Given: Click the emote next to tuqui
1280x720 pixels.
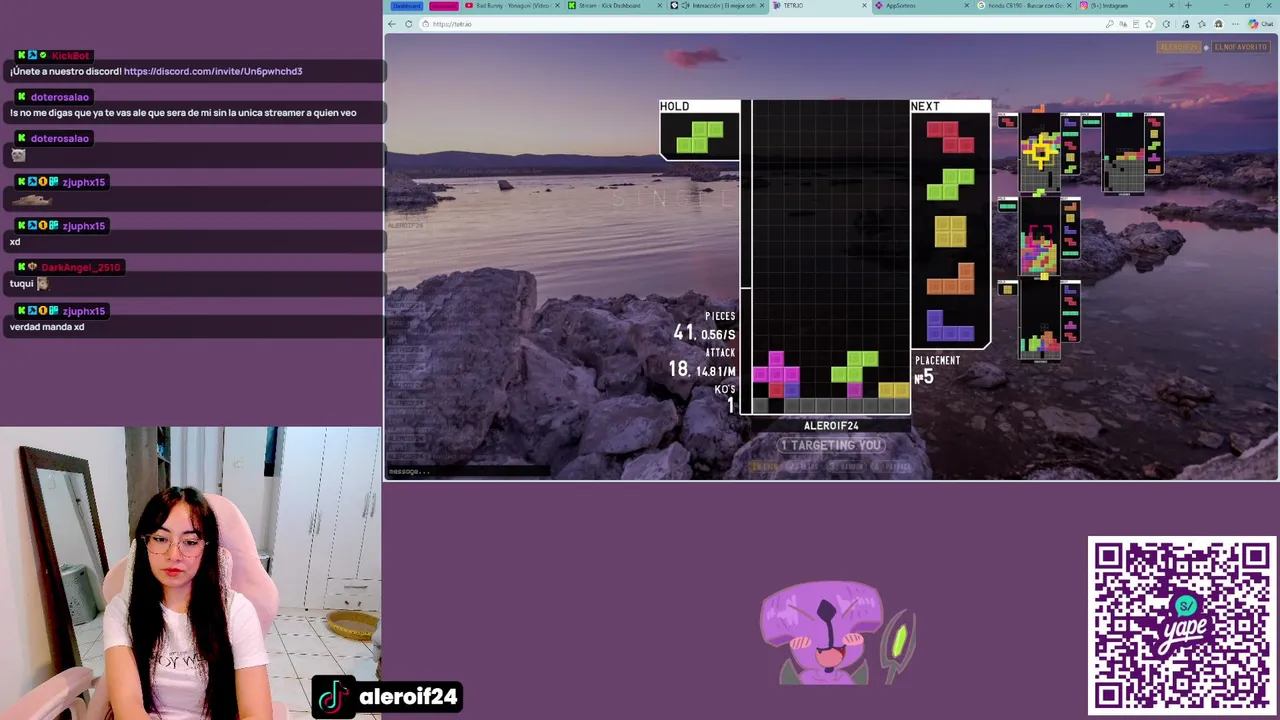Looking at the screenshot, I should click(43, 284).
